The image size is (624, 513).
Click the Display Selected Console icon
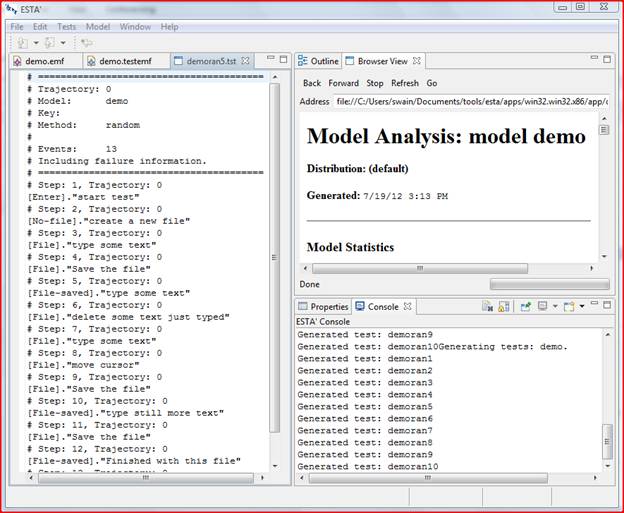tap(540, 306)
